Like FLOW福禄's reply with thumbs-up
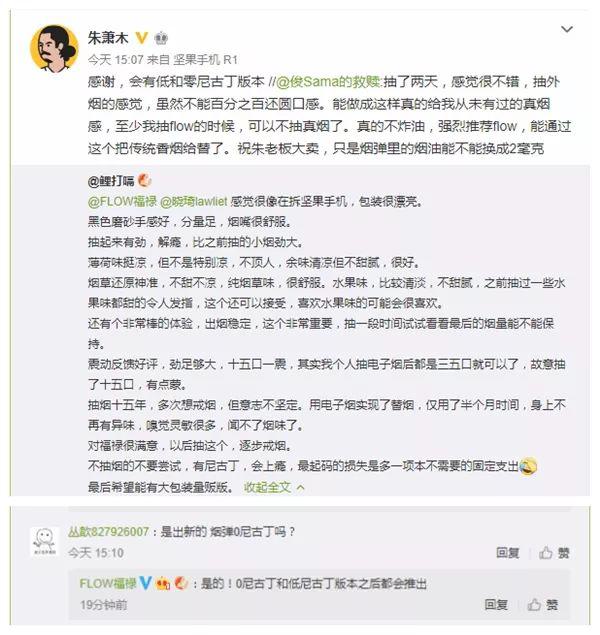The image size is (600, 635). tap(543, 605)
